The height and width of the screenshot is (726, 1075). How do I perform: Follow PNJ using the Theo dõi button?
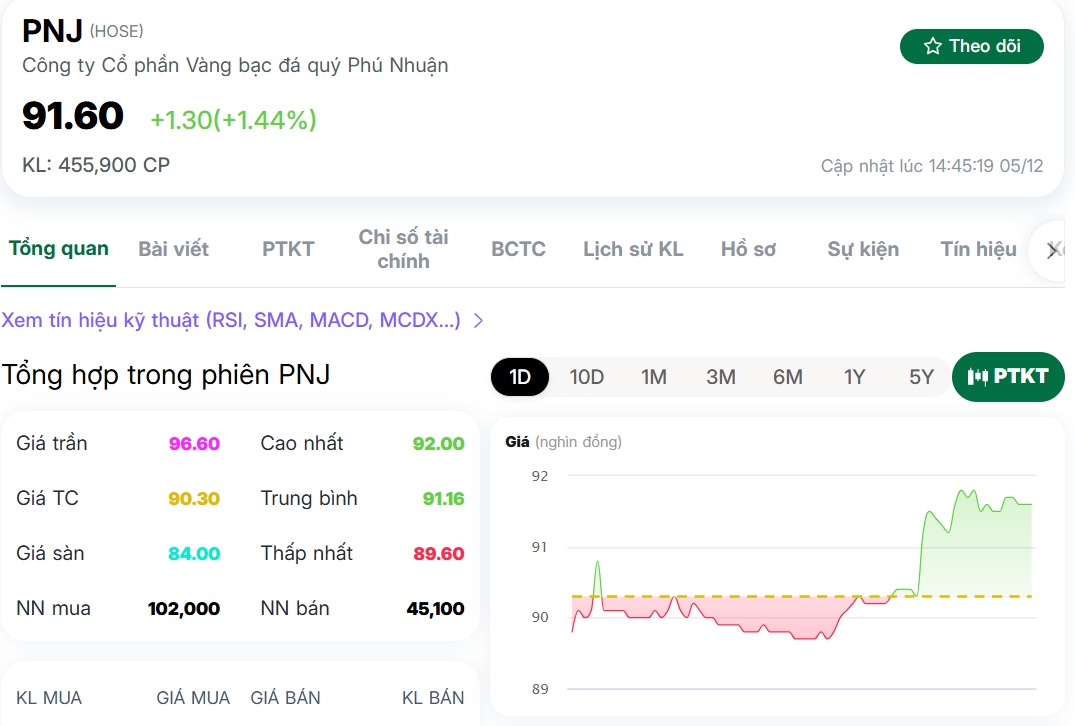971,46
